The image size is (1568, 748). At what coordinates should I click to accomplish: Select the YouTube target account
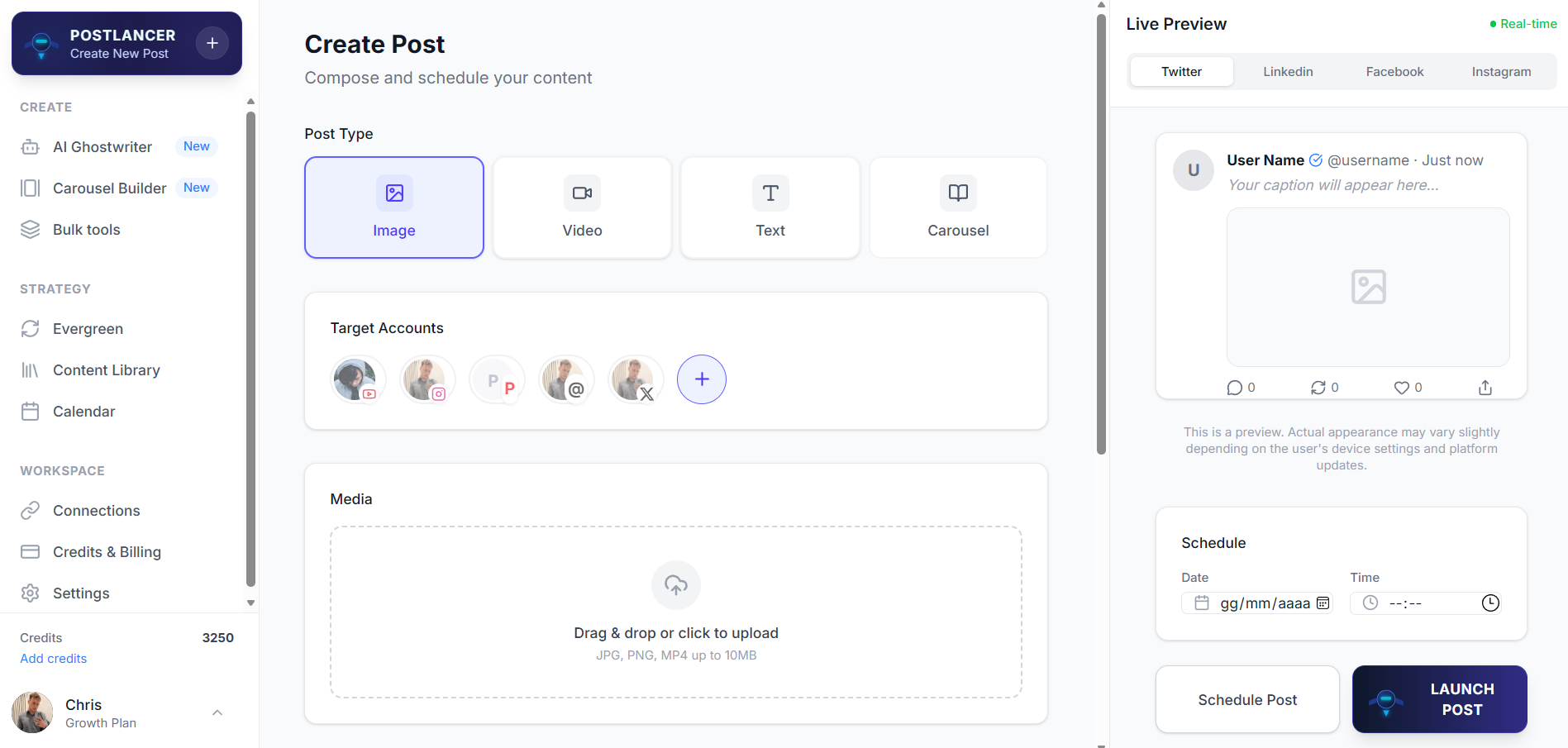pos(357,379)
